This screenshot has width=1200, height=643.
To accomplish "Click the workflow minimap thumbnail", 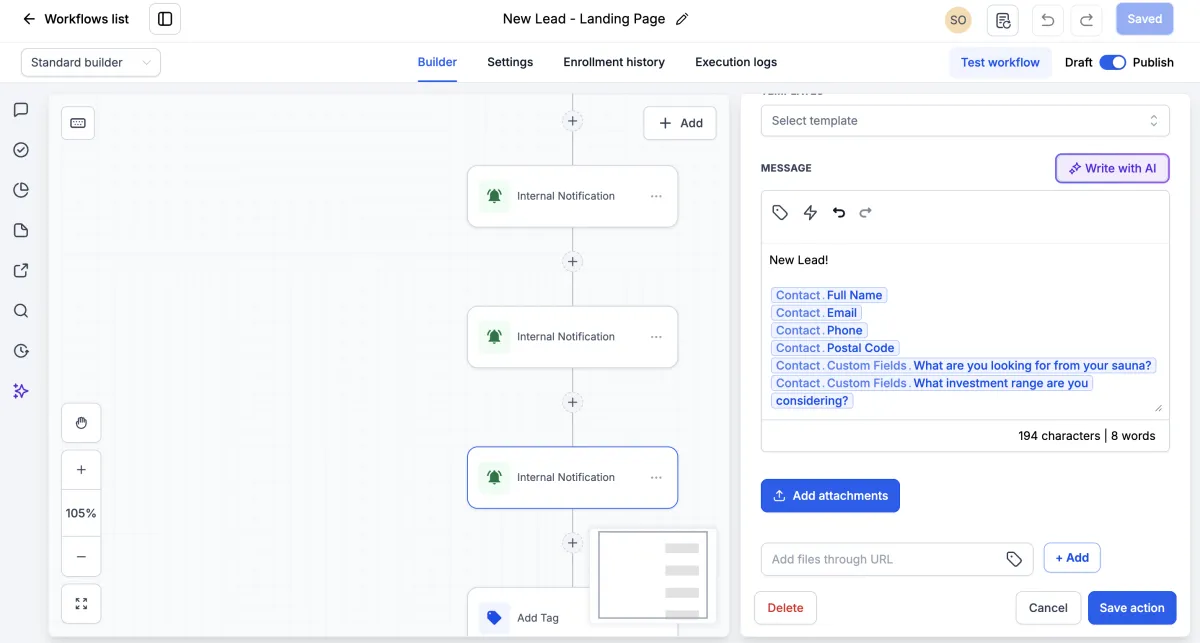I will [x=653, y=575].
